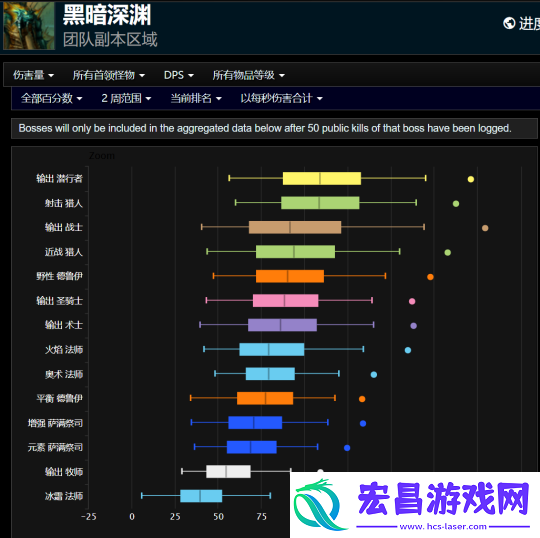This screenshot has height=538, width=540.
Task: Click the Zoom label above the chart
Action: (x=102, y=156)
